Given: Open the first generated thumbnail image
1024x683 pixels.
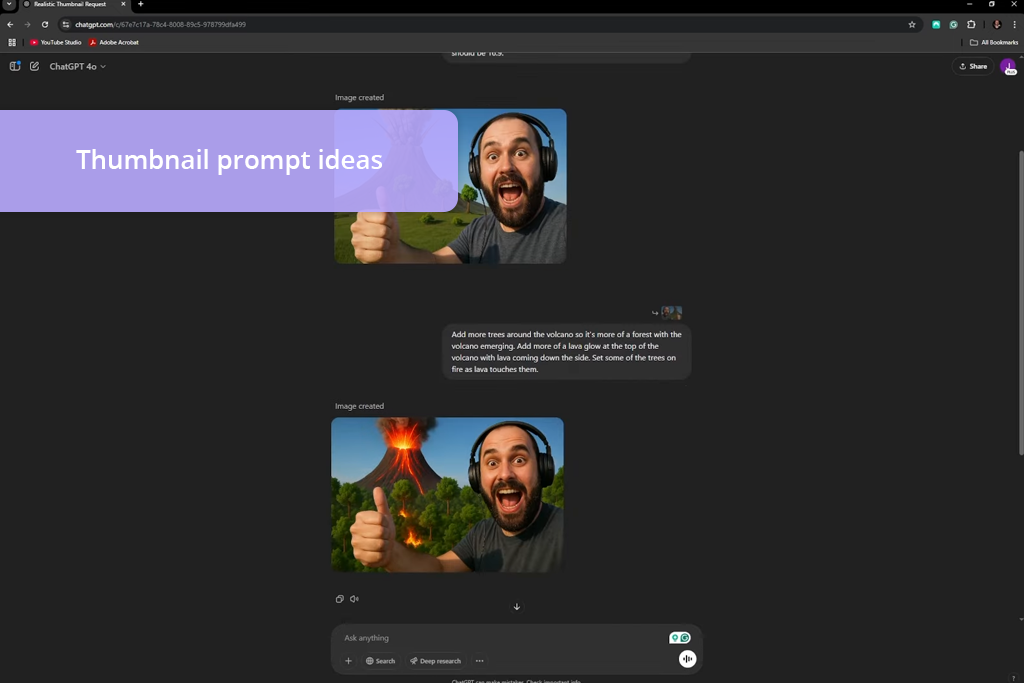Looking at the screenshot, I should [450, 186].
